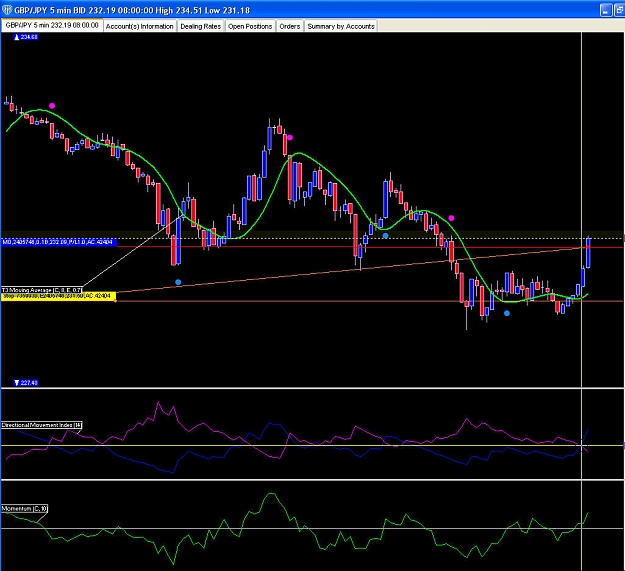Click the orange stop line handle marker
Screen dimensions: 625x571
coord(115,301)
